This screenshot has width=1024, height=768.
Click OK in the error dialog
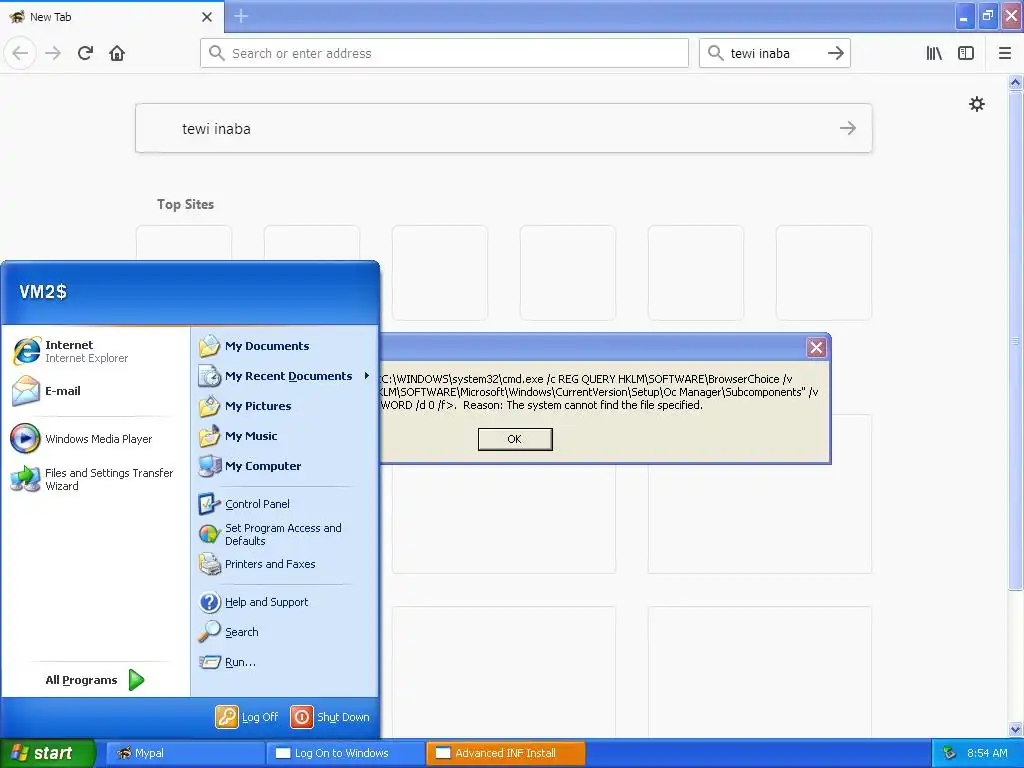[515, 439]
